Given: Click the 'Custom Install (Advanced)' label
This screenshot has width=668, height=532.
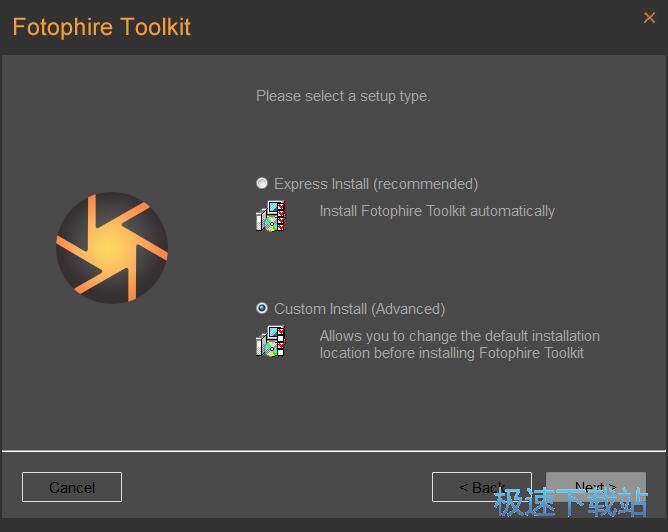Looking at the screenshot, I should 360,309.
